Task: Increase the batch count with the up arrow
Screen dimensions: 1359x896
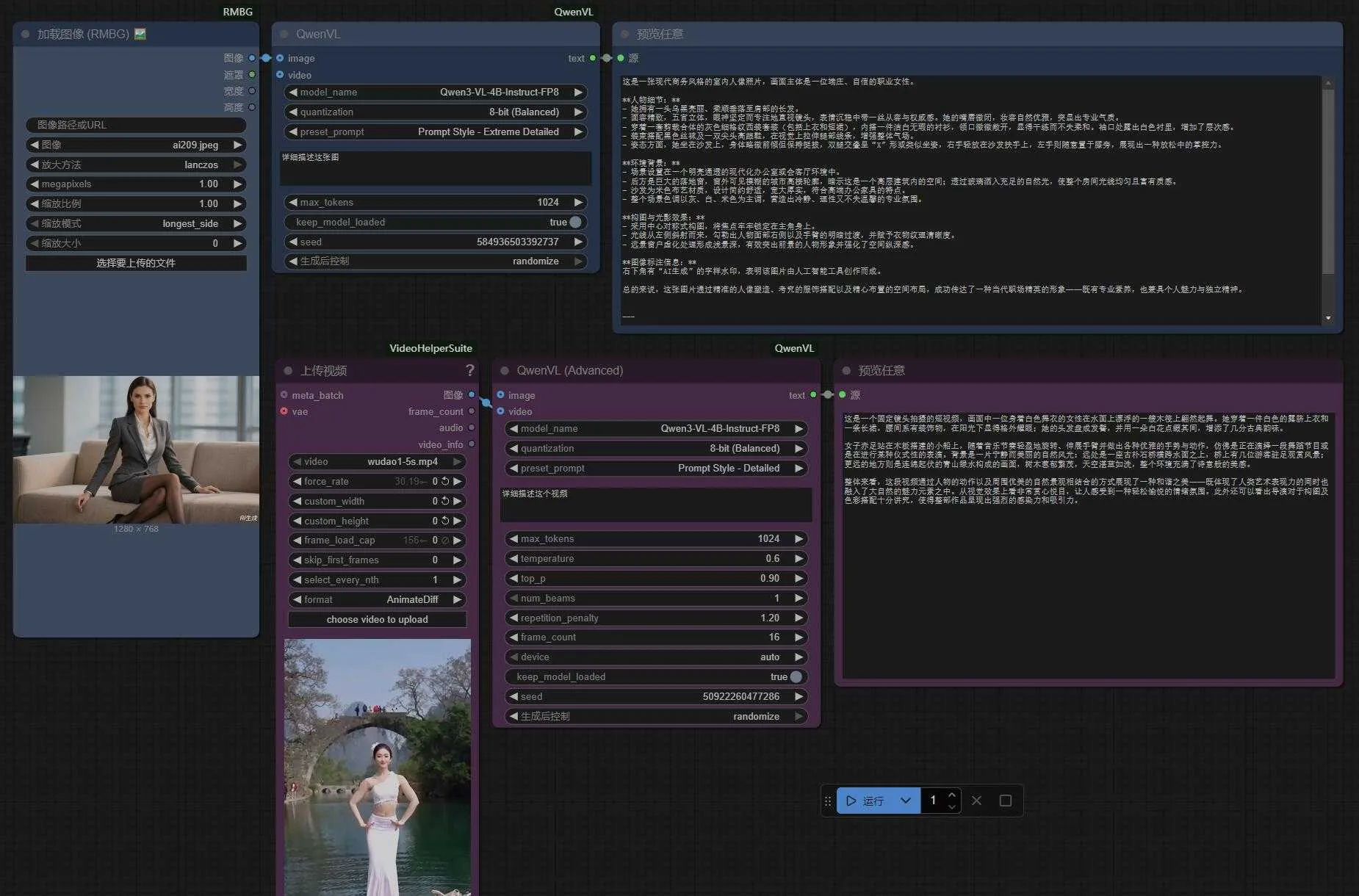Action: (x=952, y=795)
